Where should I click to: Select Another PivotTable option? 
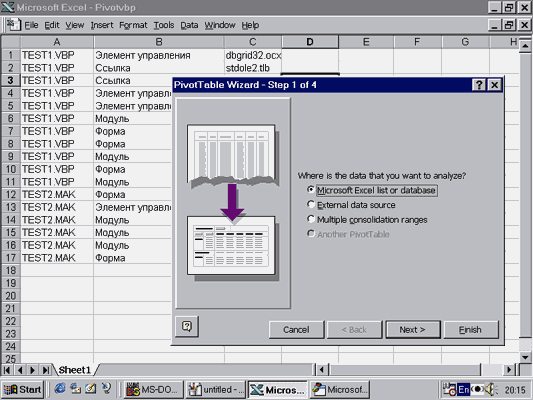pos(348,234)
